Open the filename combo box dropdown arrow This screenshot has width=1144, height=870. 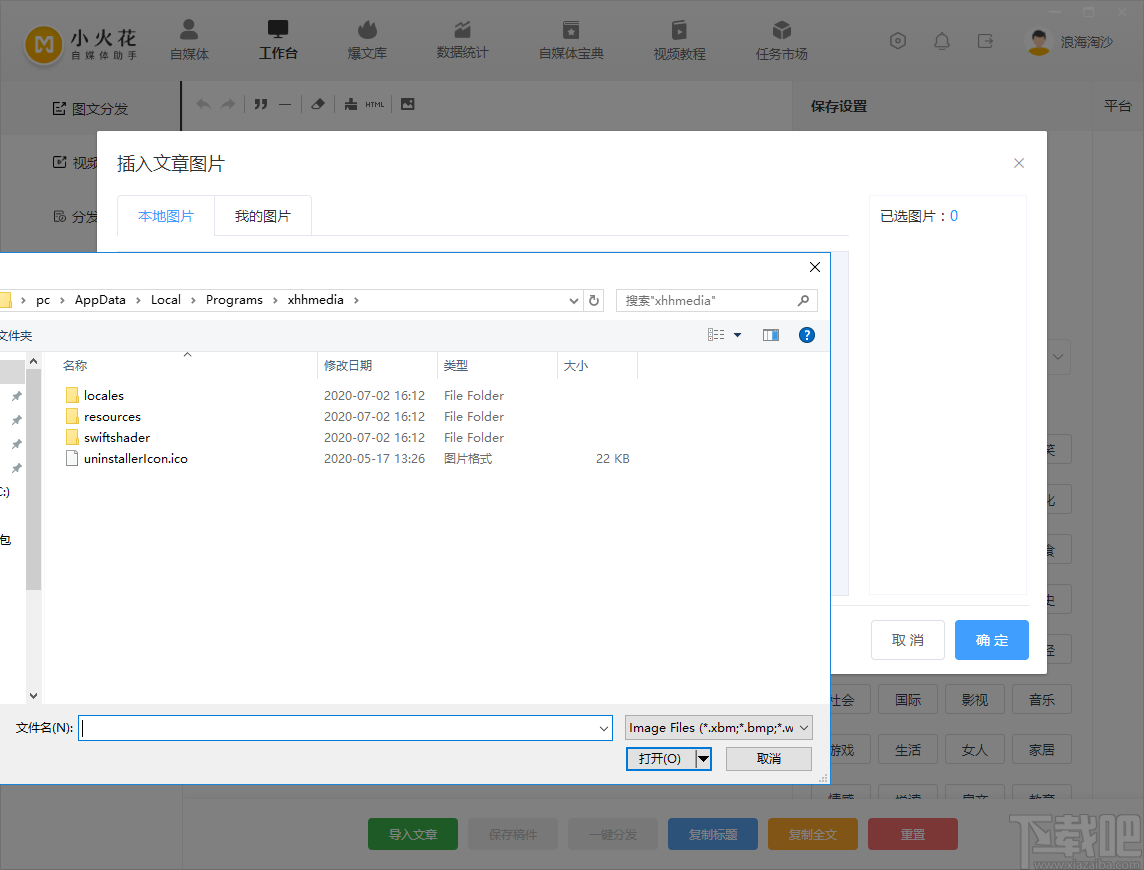point(604,728)
